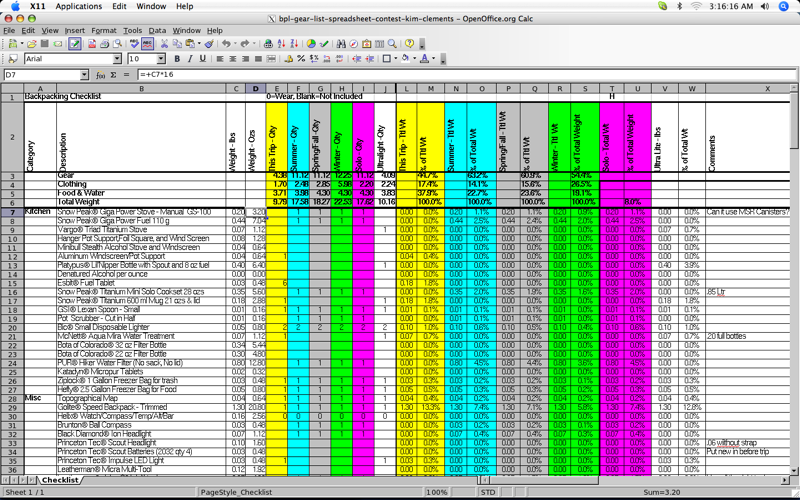The height and width of the screenshot is (500, 800).
Task: Sort the data ascending
Action: [281, 44]
